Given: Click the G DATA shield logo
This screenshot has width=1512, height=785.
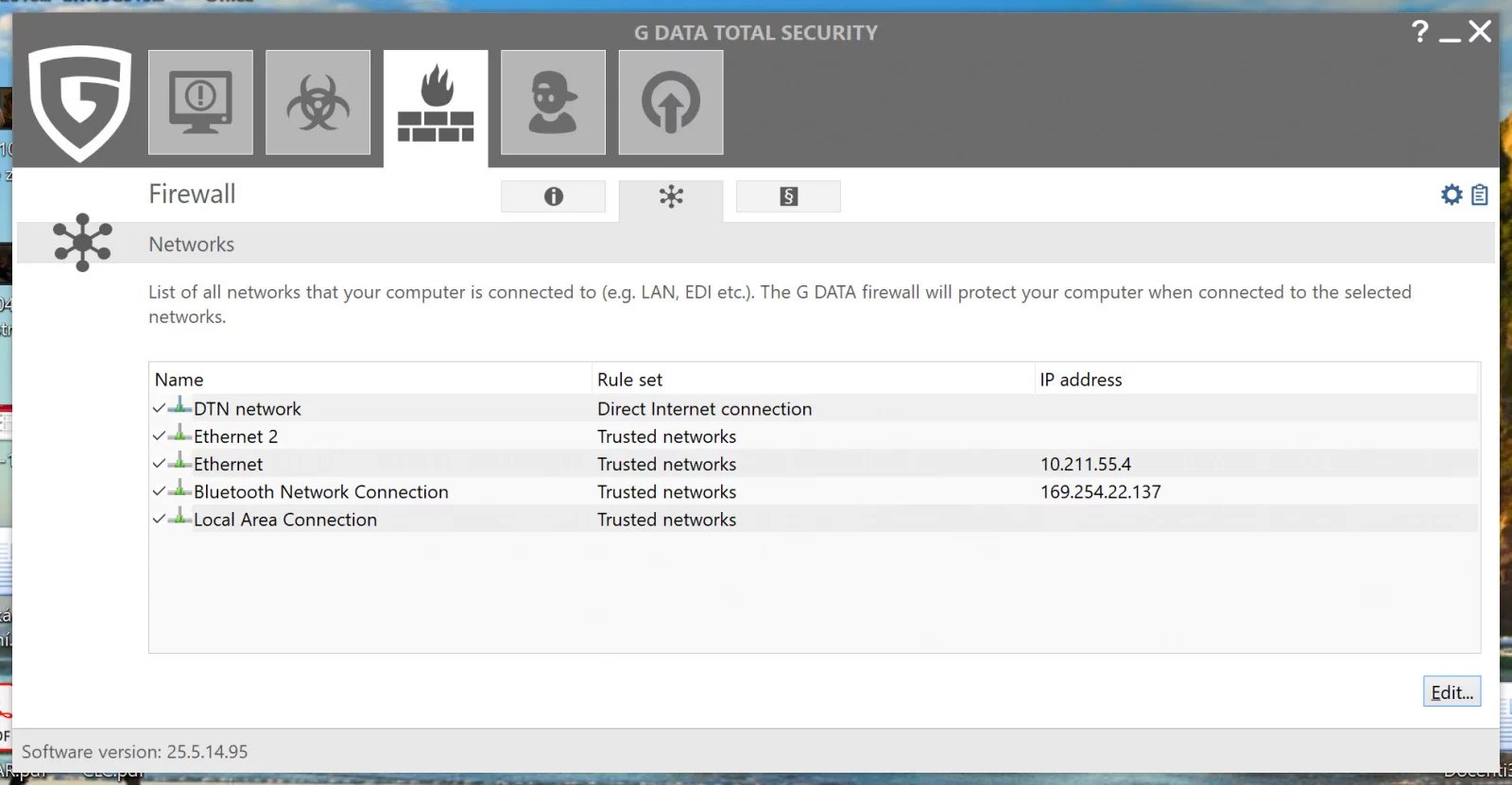Looking at the screenshot, I should 79,102.
